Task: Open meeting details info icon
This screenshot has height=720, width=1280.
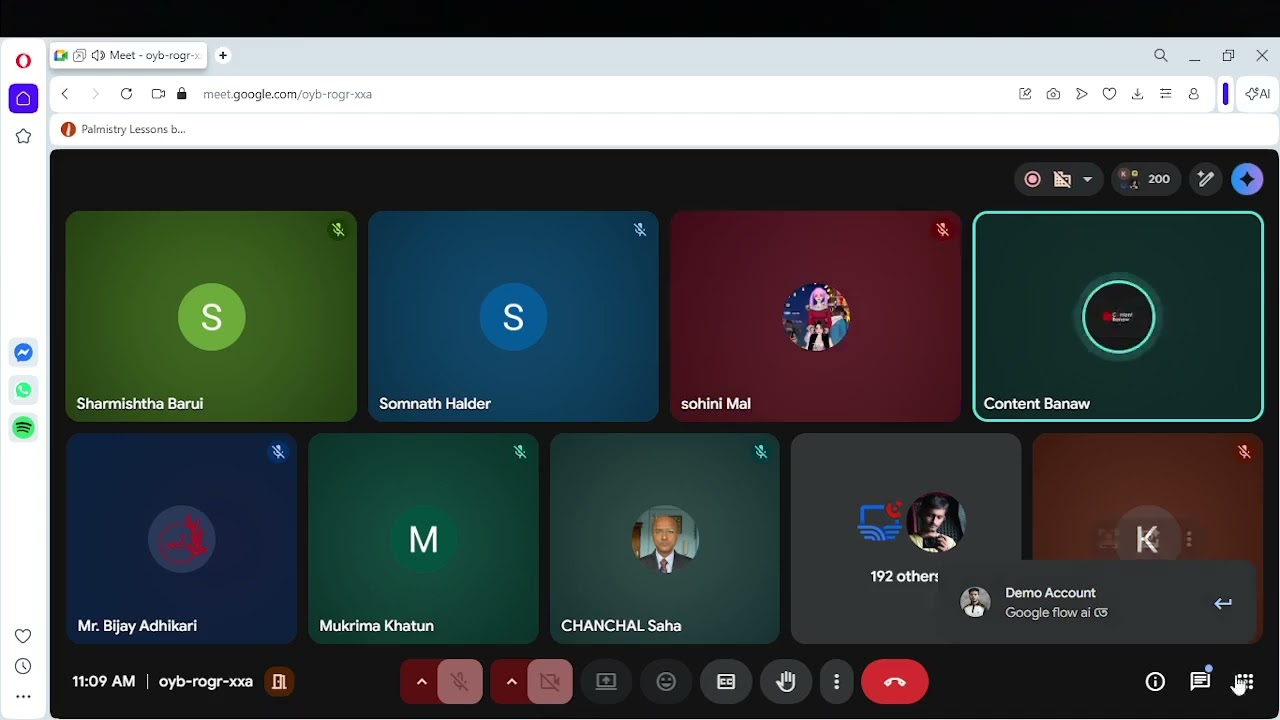Action: pyautogui.click(x=1155, y=682)
